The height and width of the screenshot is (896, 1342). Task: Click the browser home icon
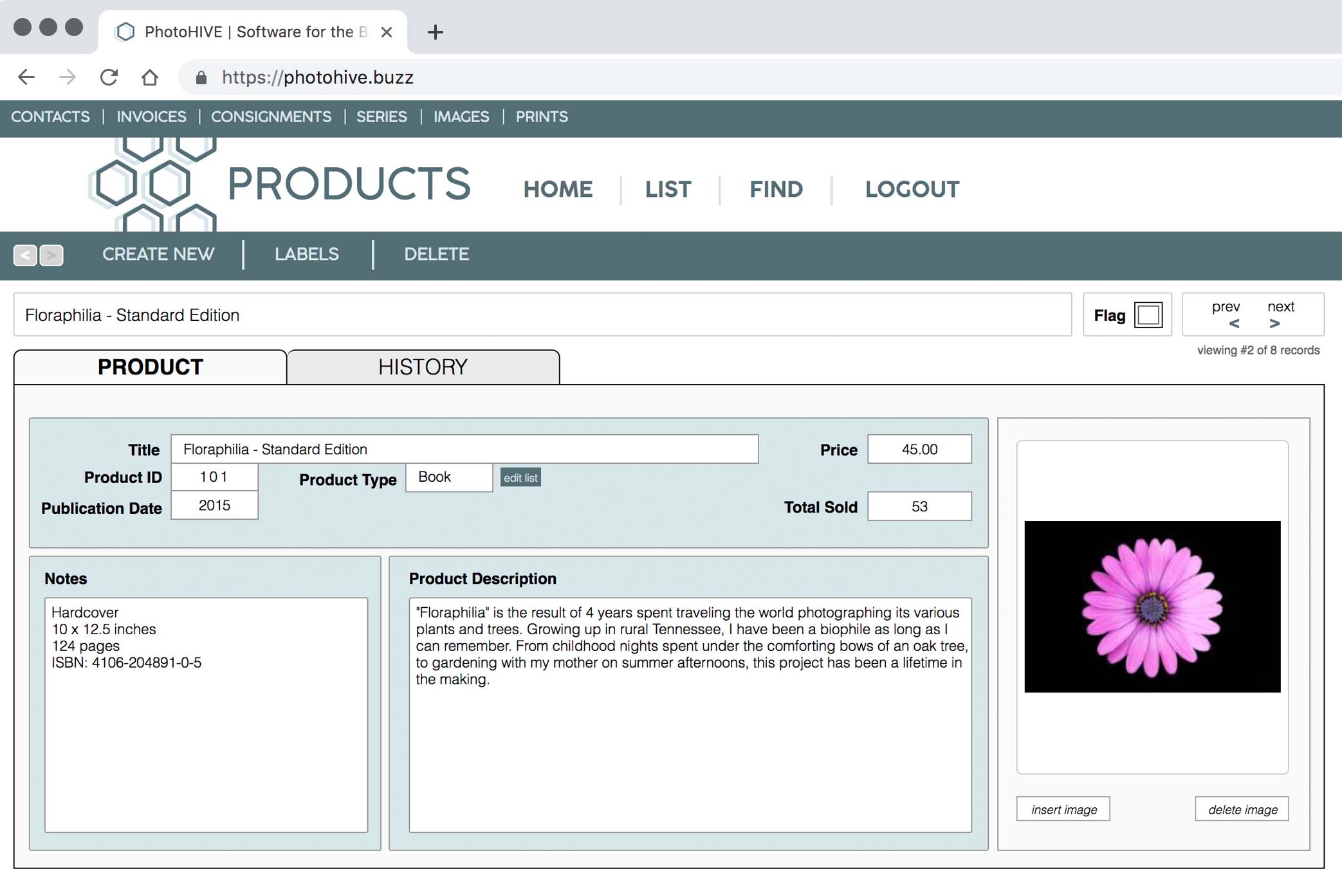[150, 77]
